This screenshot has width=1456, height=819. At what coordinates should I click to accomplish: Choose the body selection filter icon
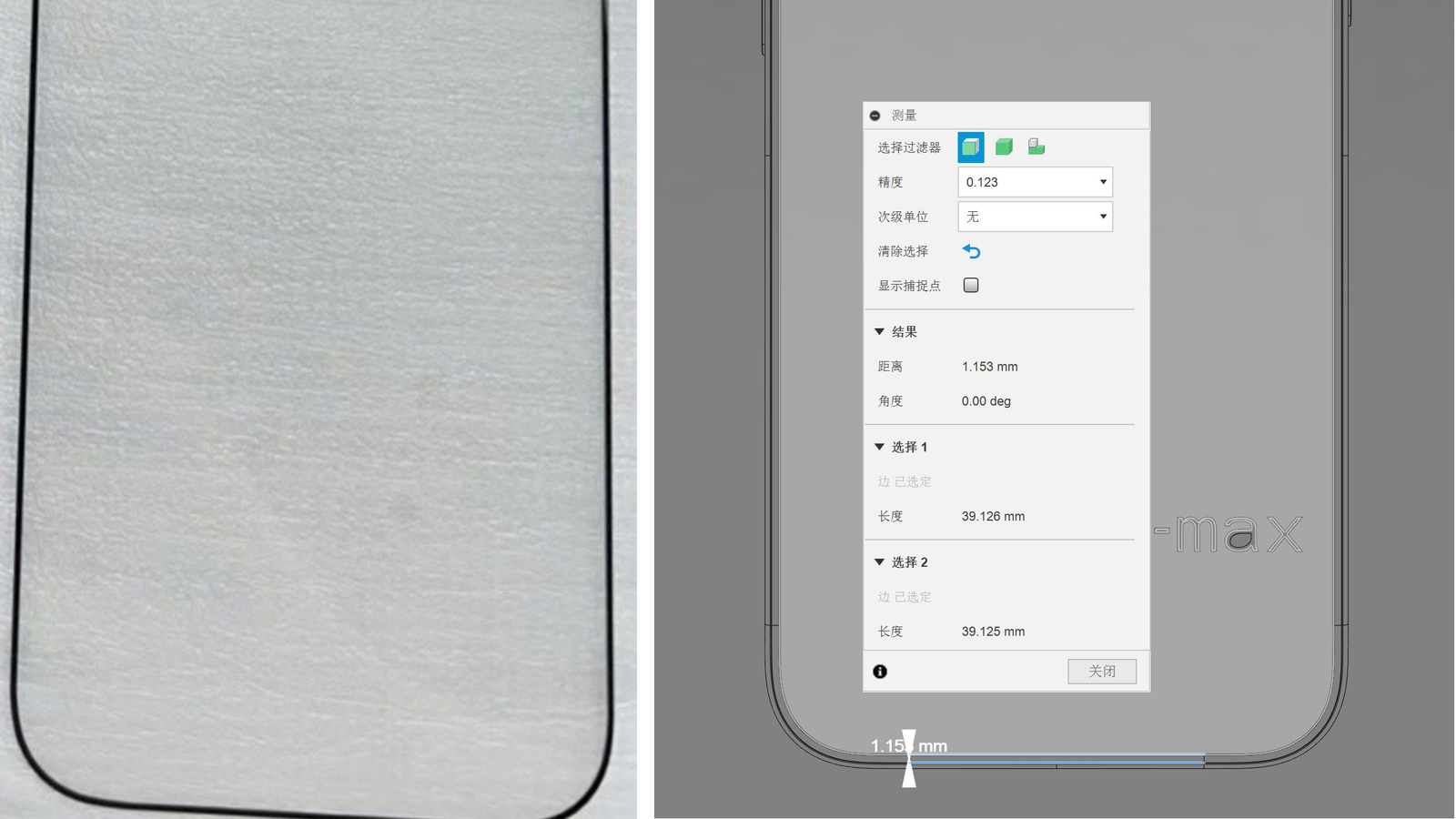(1004, 147)
